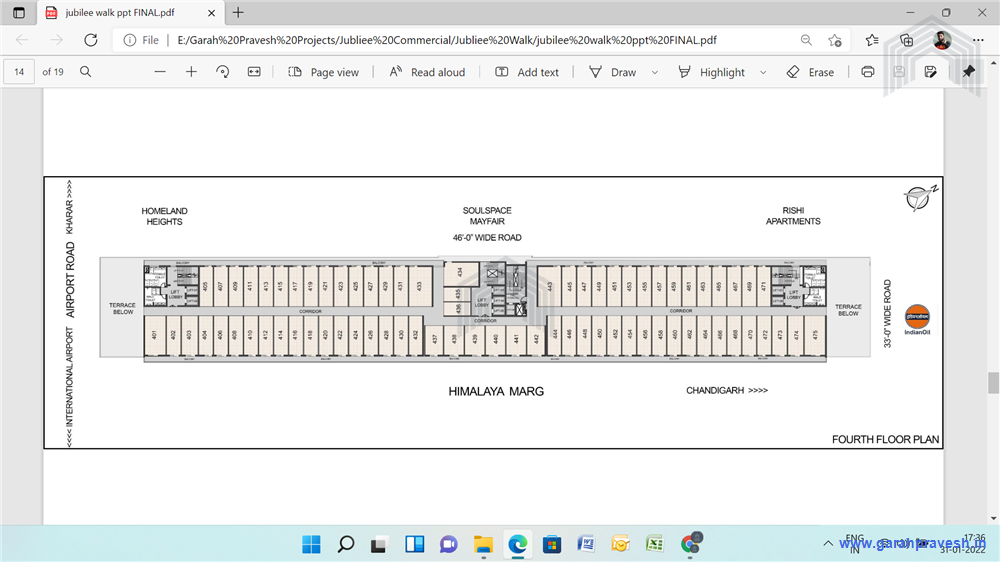Refresh the current page
1000x562 pixels.
(x=91, y=40)
